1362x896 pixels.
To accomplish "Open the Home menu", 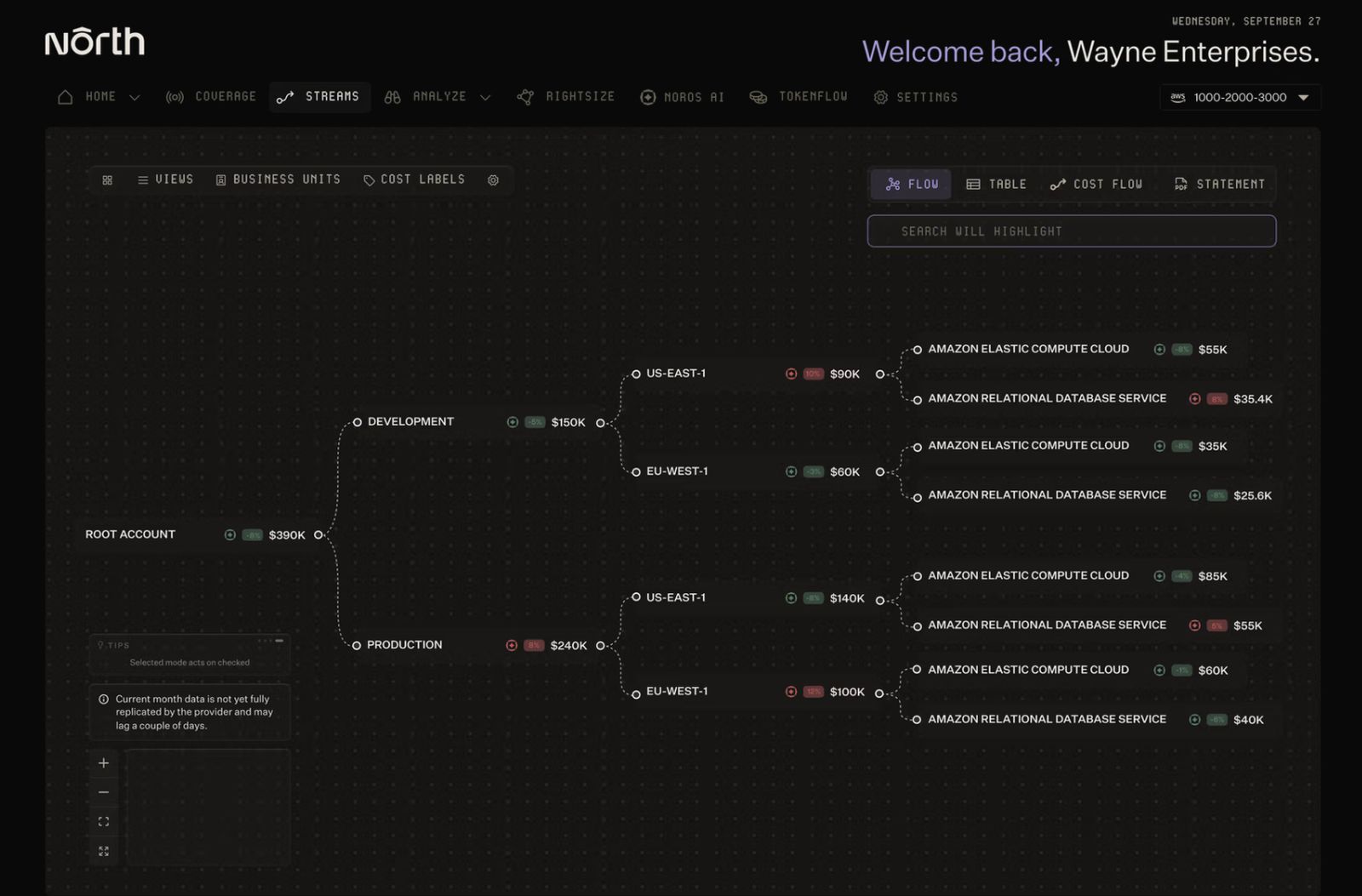I will (x=88, y=97).
